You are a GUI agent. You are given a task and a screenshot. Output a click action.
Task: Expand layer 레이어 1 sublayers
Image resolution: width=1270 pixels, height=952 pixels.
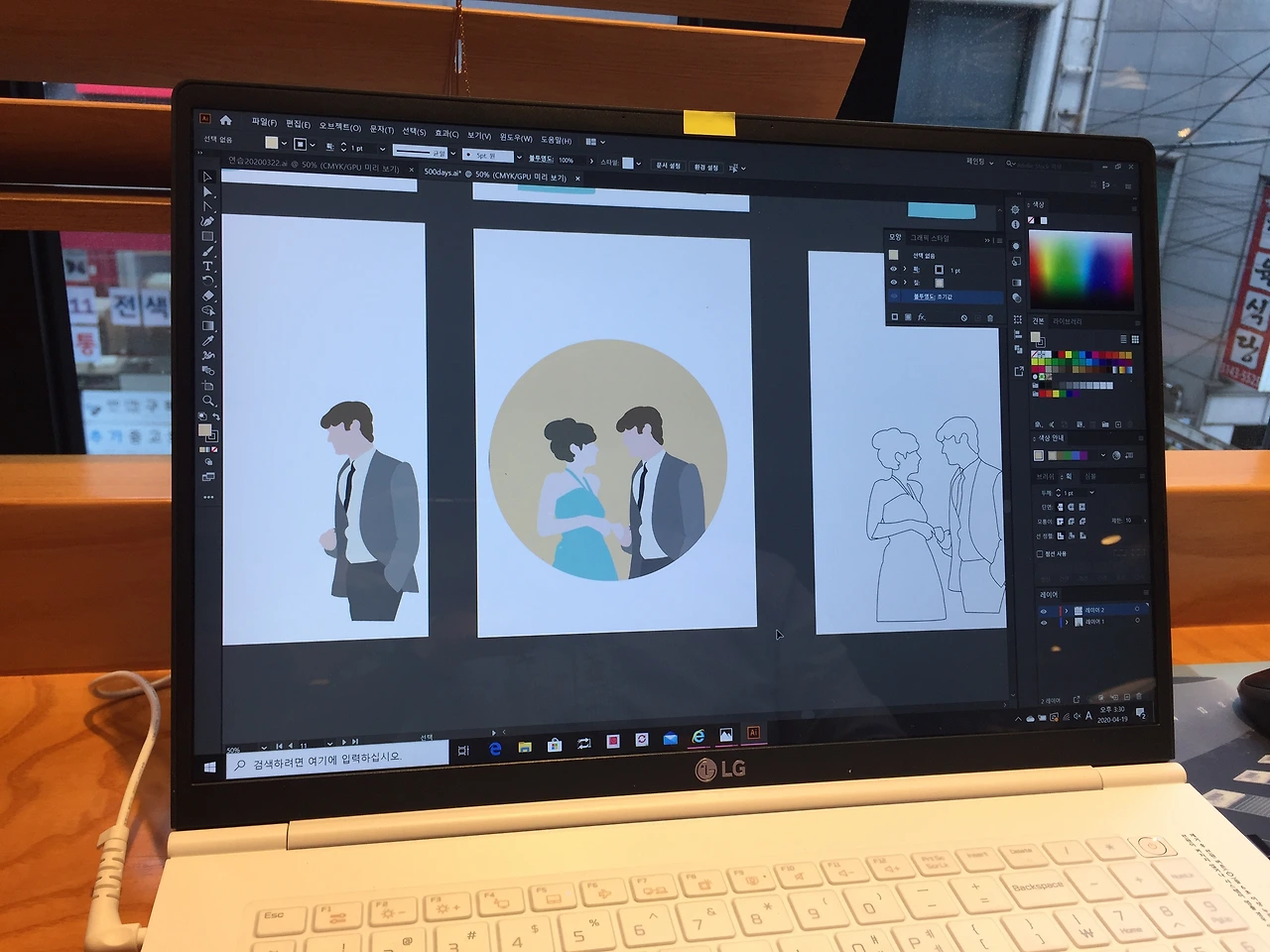(x=1067, y=623)
